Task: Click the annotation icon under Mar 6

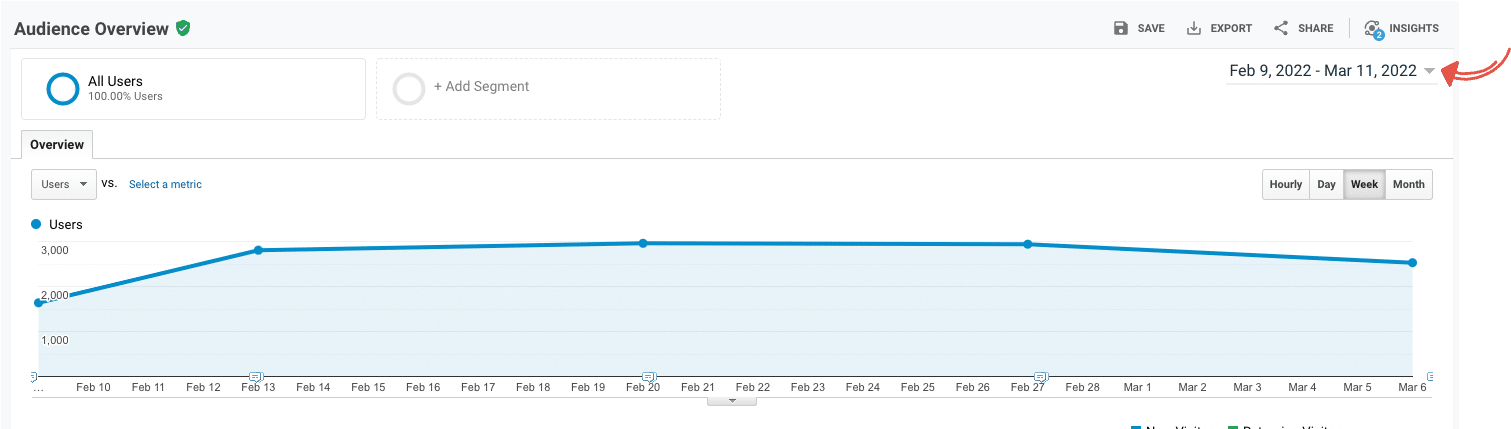Action: tap(1430, 376)
